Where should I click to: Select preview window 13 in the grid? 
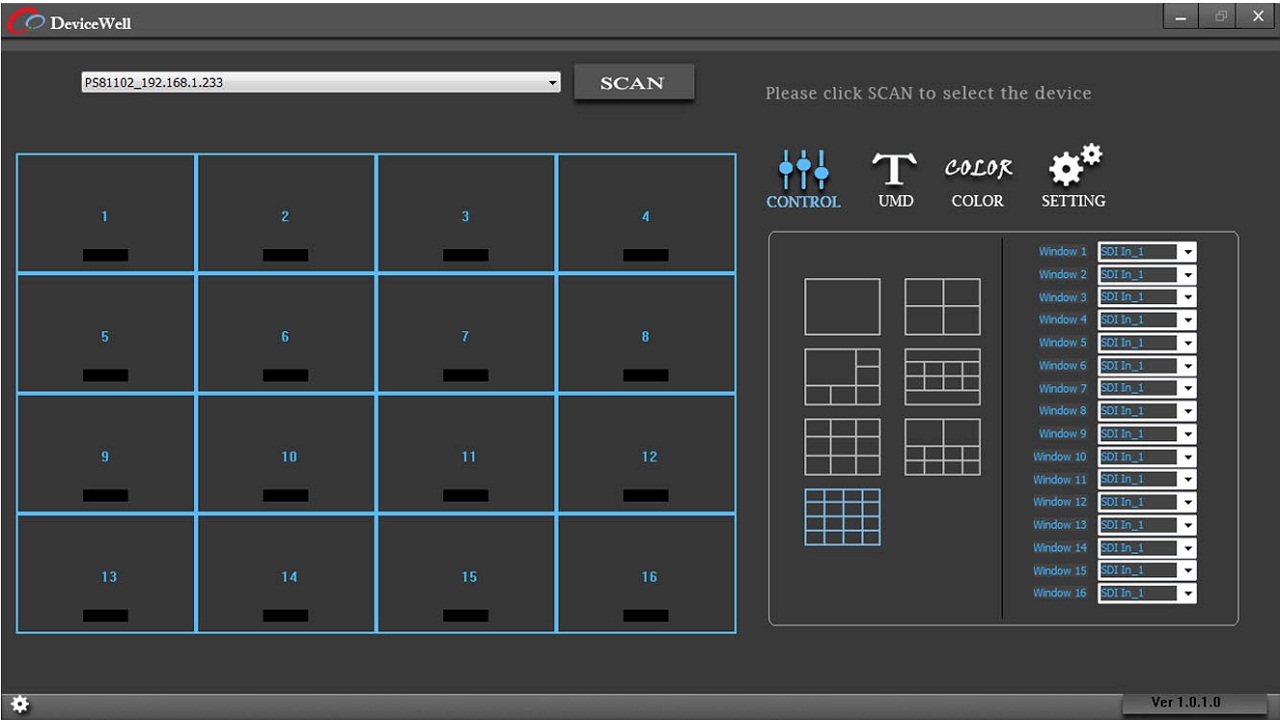tap(106, 573)
